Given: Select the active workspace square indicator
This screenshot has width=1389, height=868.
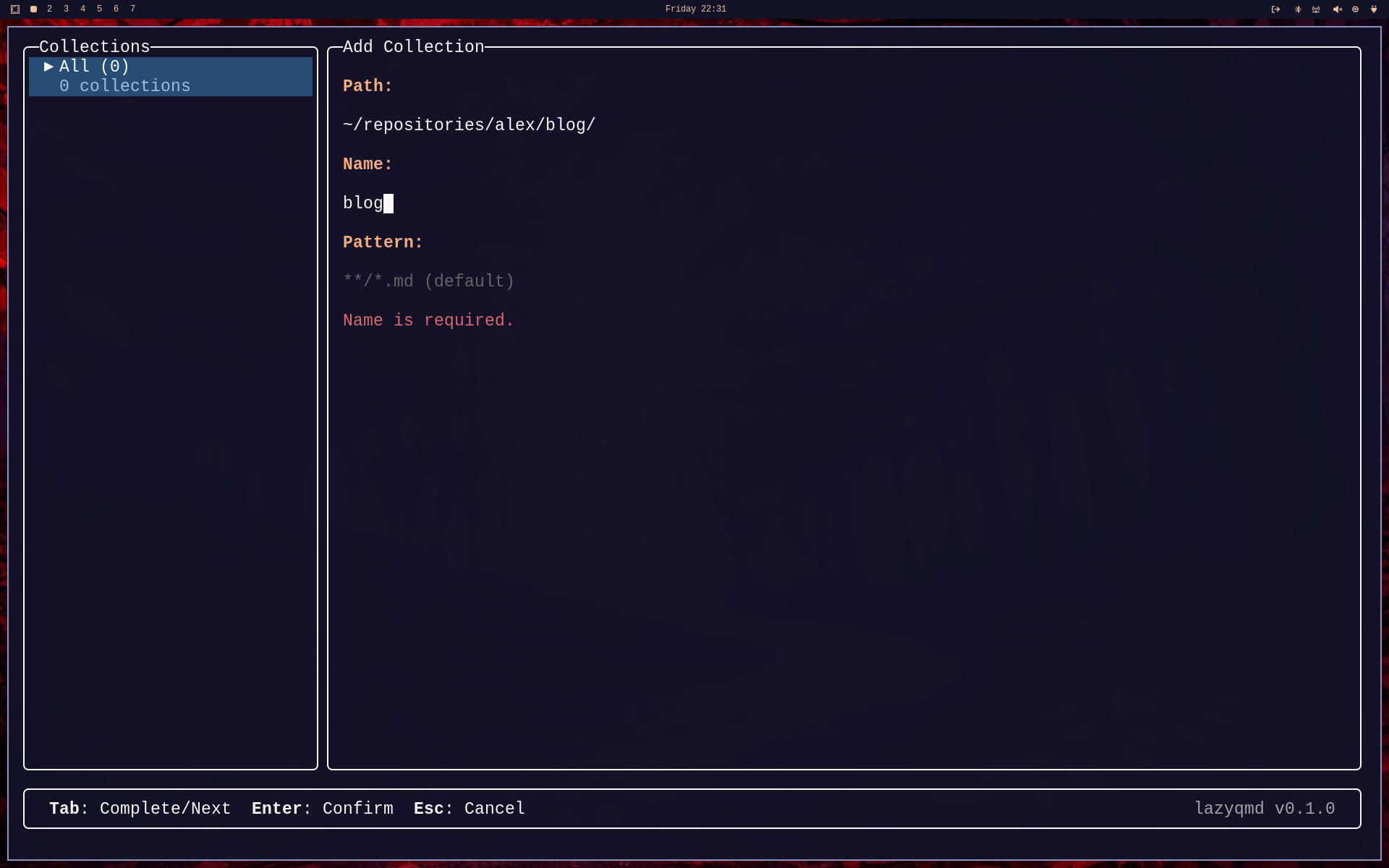Looking at the screenshot, I should click(33, 9).
